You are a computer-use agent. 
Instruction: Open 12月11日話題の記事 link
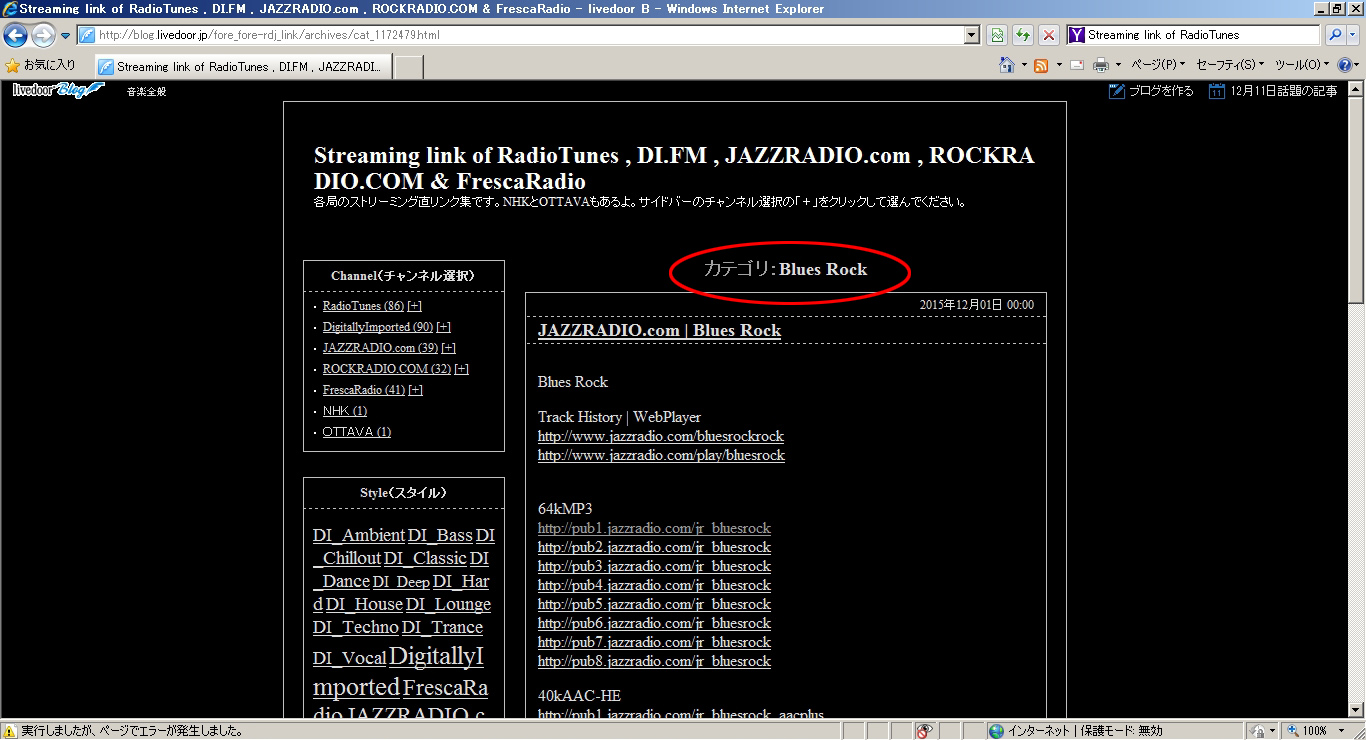point(1273,91)
